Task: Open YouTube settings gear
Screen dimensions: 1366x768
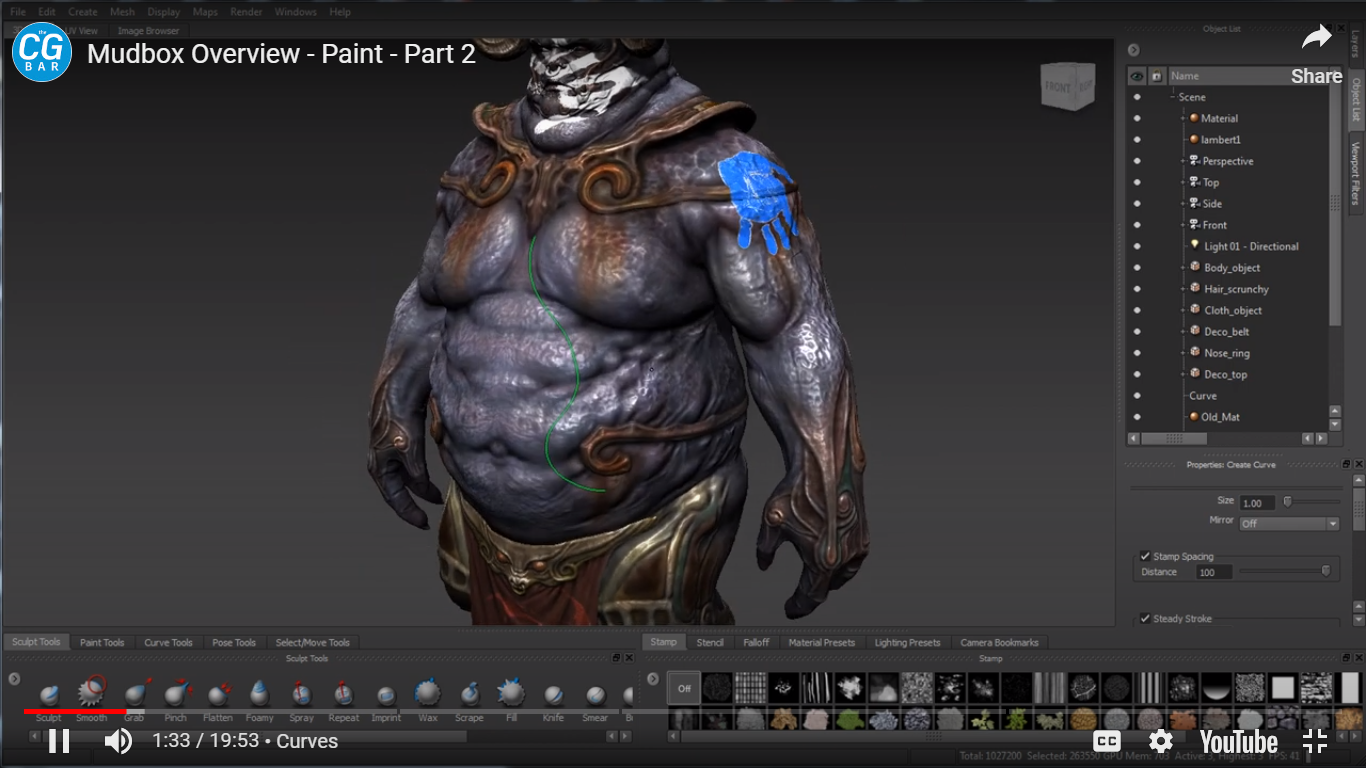Action: [x=1160, y=741]
